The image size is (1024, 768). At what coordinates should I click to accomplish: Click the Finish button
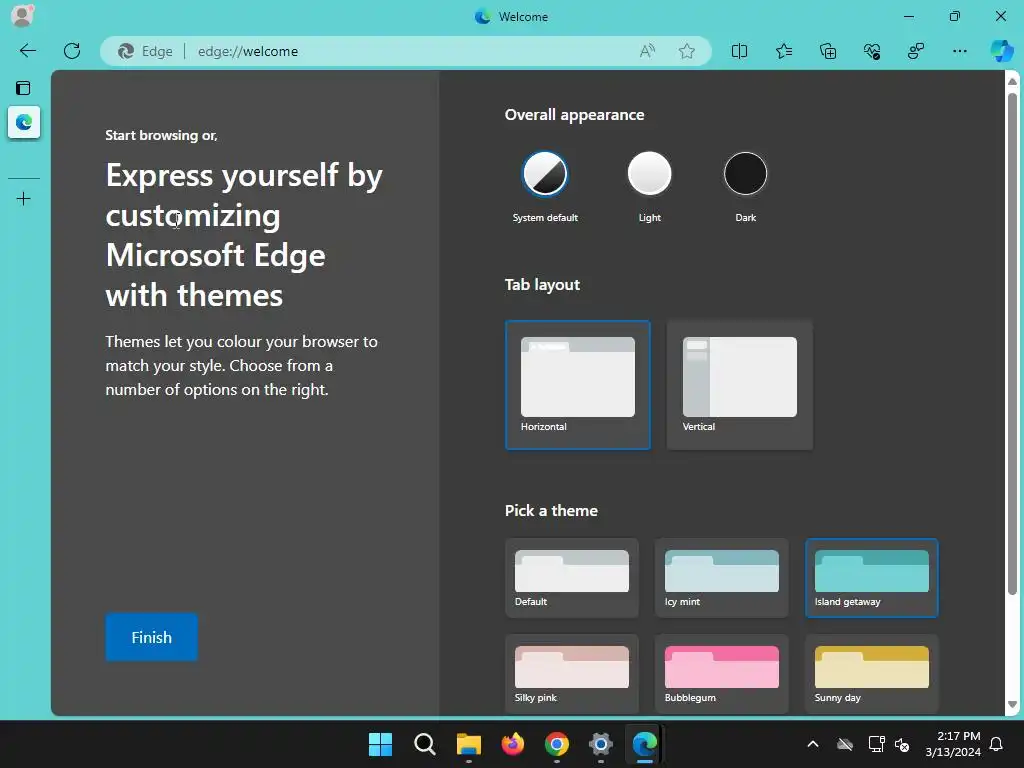(x=152, y=637)
